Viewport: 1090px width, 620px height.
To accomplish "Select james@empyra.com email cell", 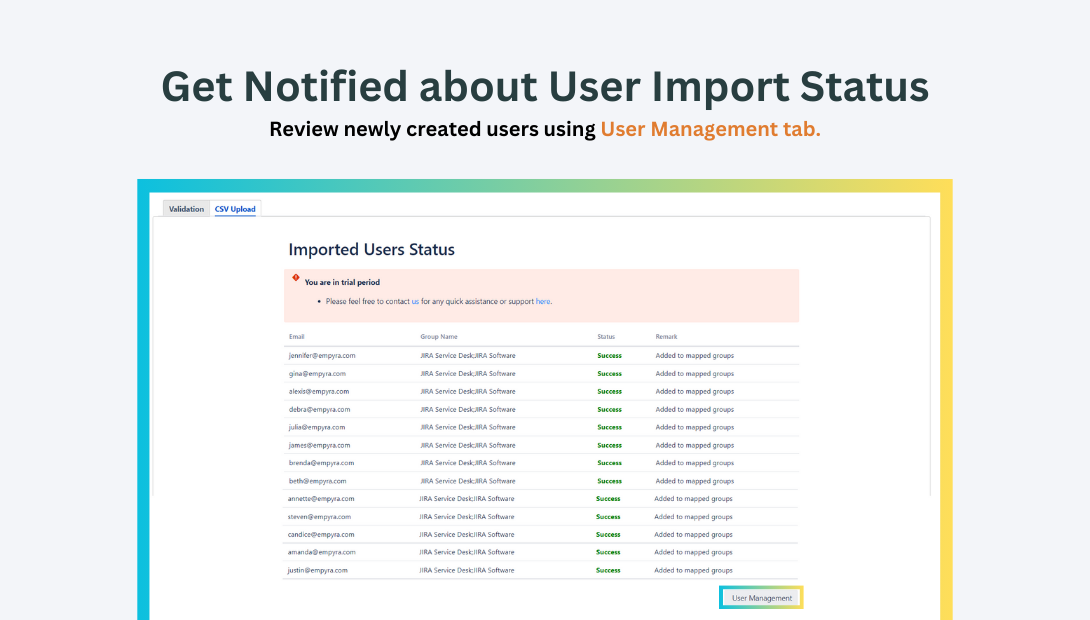I will pyautogui.click(x=319, y=446).
